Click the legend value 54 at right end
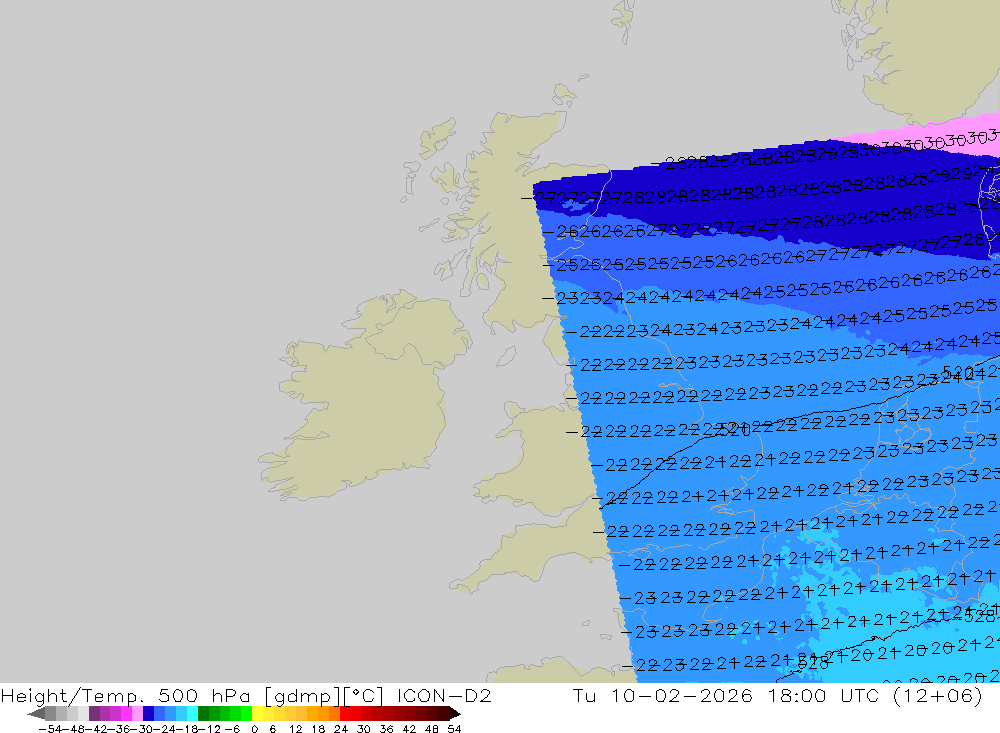Image resolution: width=1000 pixels, height=733 pixels. coord(454,729)
